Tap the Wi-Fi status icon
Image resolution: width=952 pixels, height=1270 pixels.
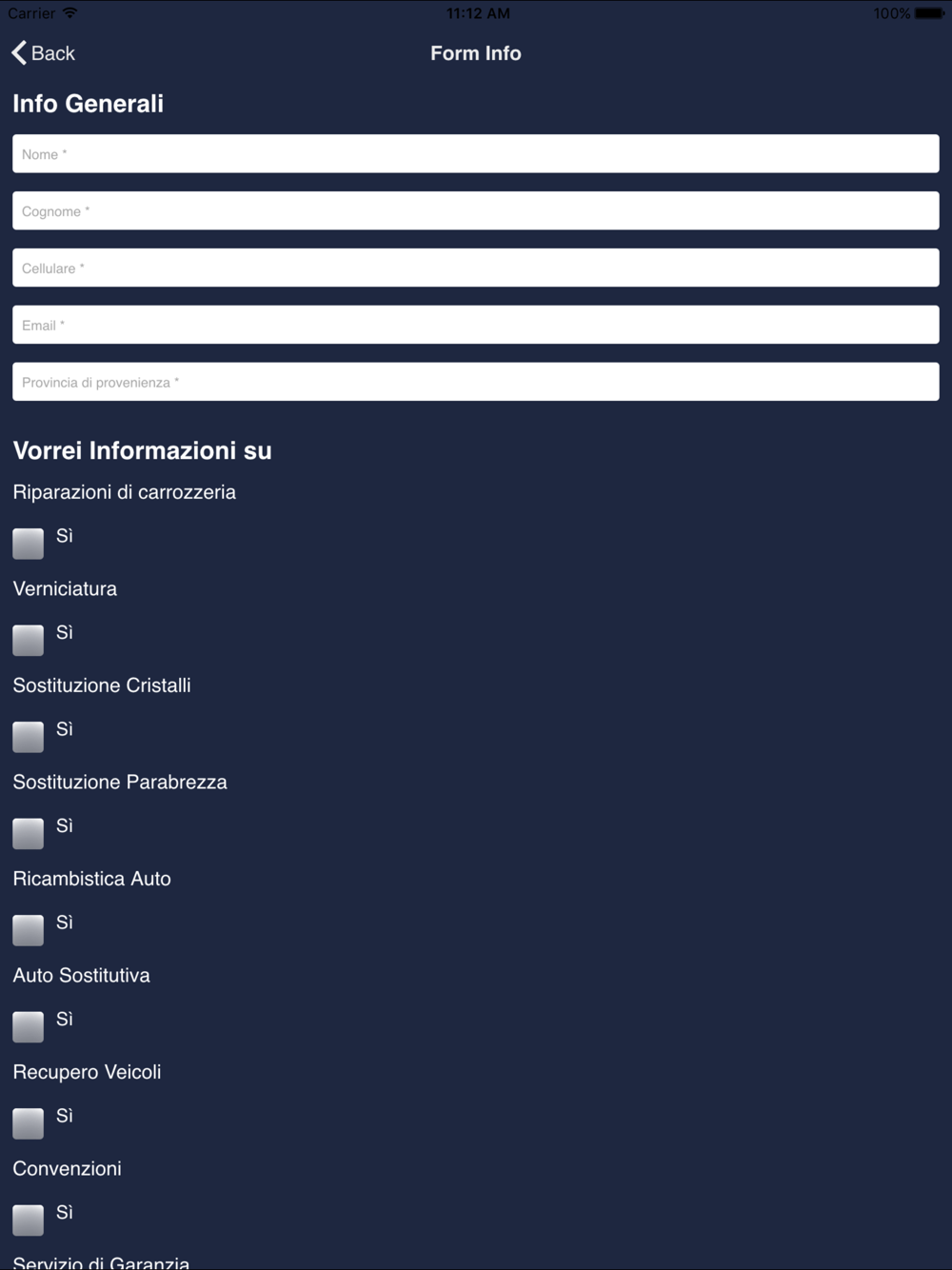pos(69,13)
